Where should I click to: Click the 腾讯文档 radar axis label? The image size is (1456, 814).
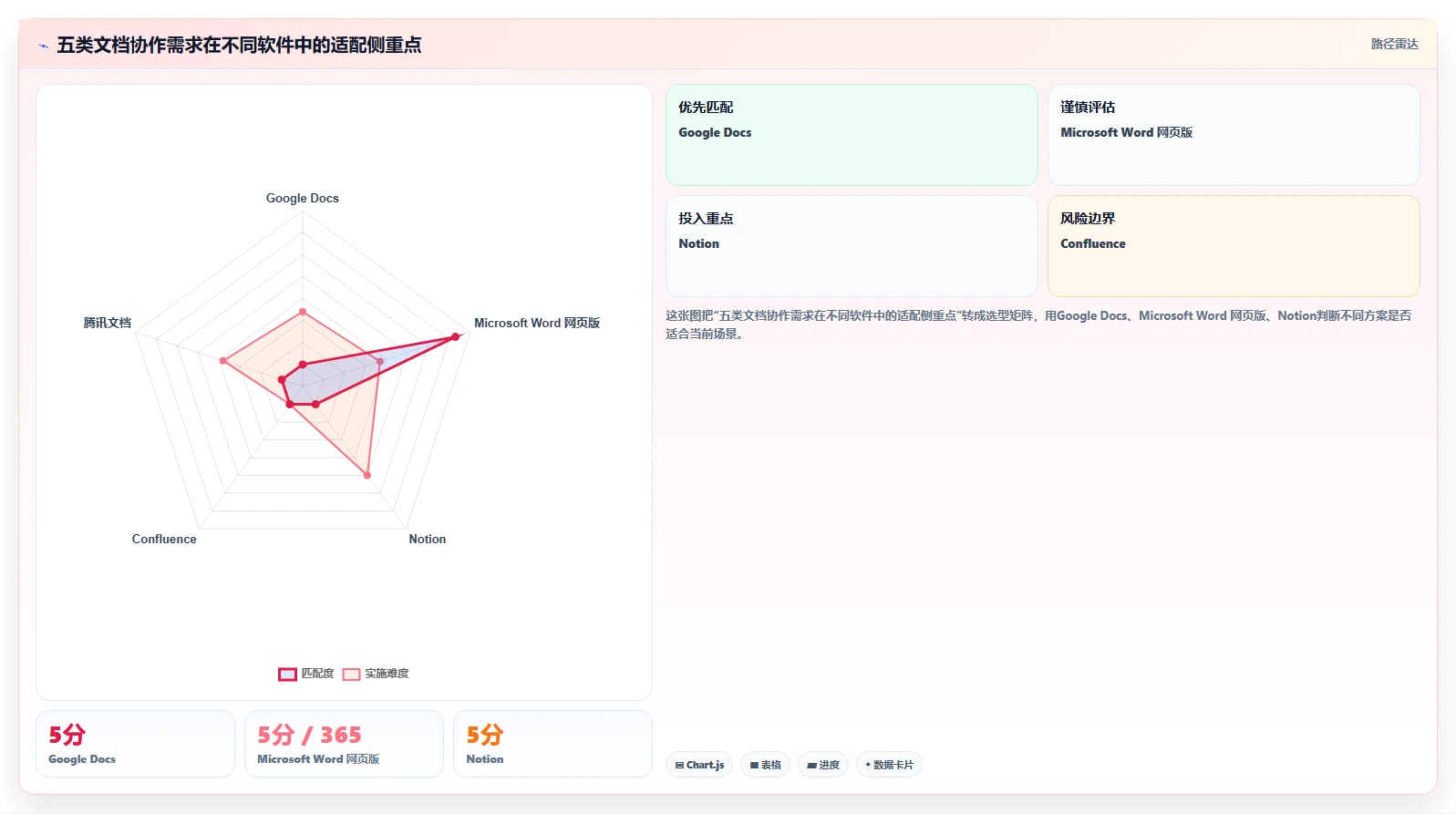click(108, 323)
